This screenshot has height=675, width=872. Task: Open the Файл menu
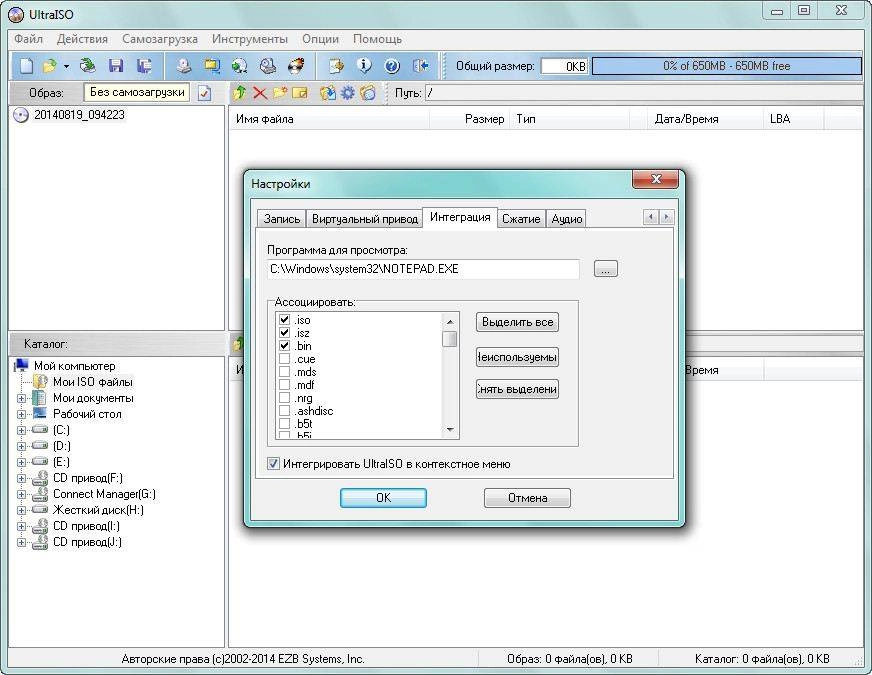coord(28,39)
